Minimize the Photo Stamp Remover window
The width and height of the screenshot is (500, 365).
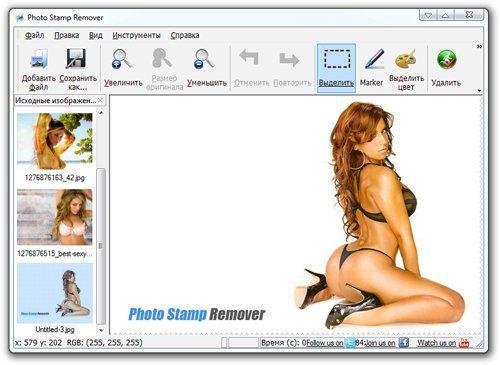pyautogui.click(x=429, y=15)
